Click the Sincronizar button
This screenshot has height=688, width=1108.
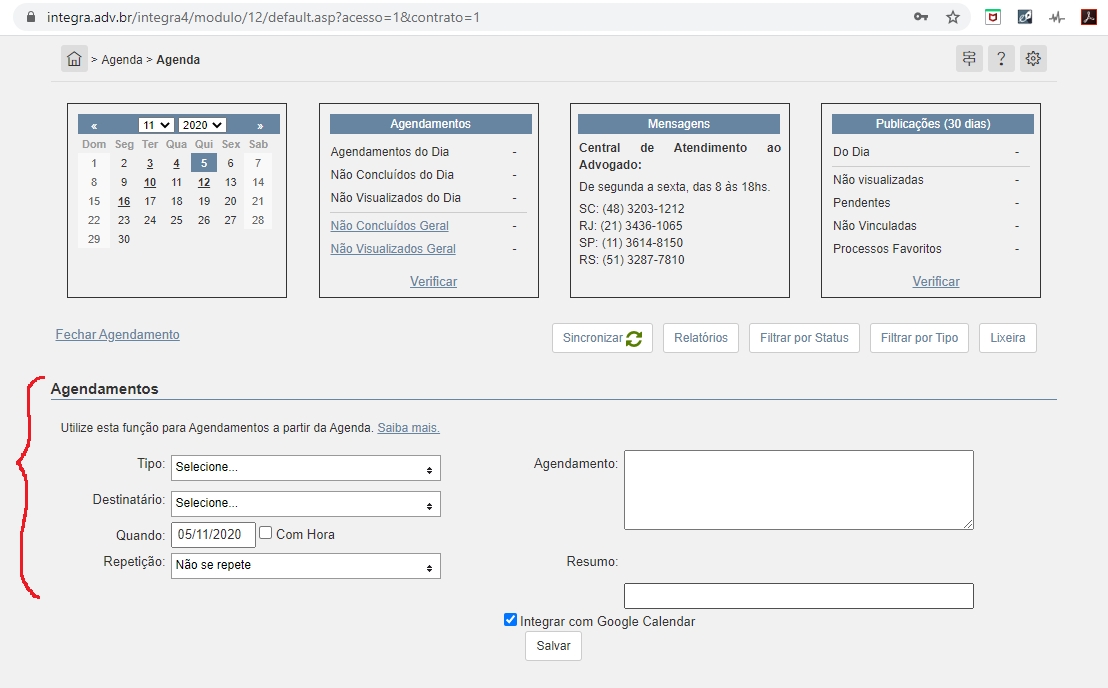pos(602,338)
